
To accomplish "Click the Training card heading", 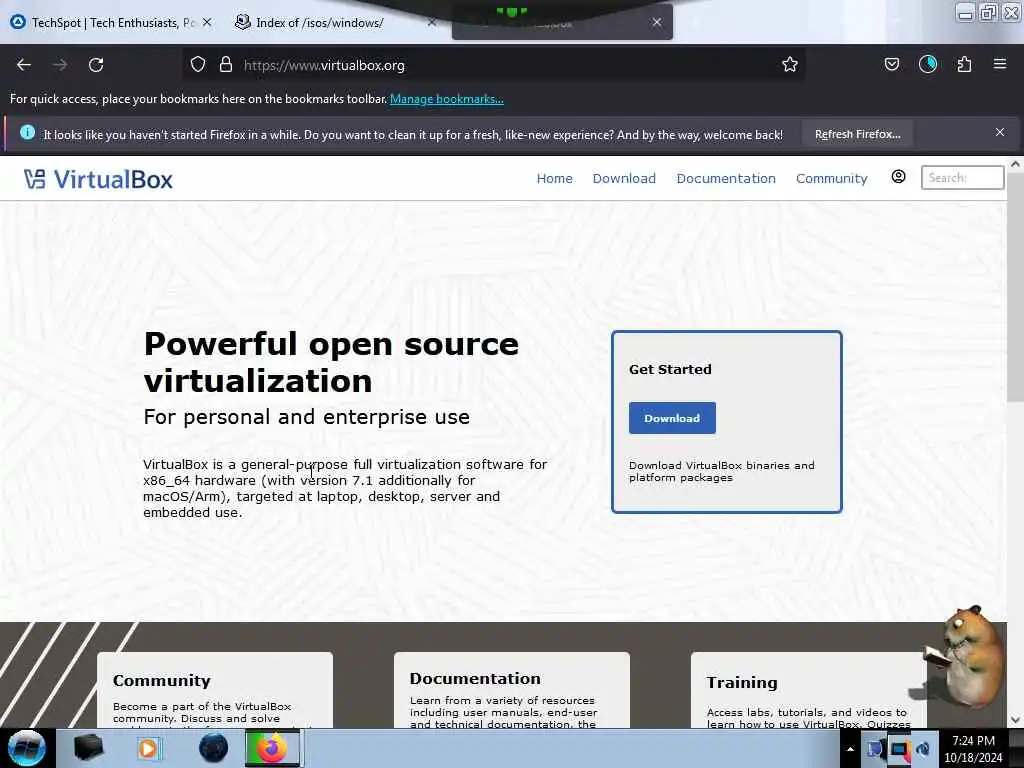I will click(742, 683).
